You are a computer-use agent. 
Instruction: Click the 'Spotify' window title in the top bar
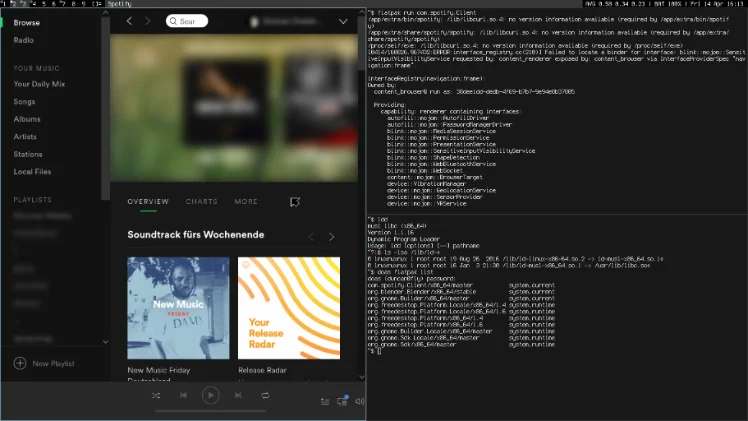pos(119,4)
